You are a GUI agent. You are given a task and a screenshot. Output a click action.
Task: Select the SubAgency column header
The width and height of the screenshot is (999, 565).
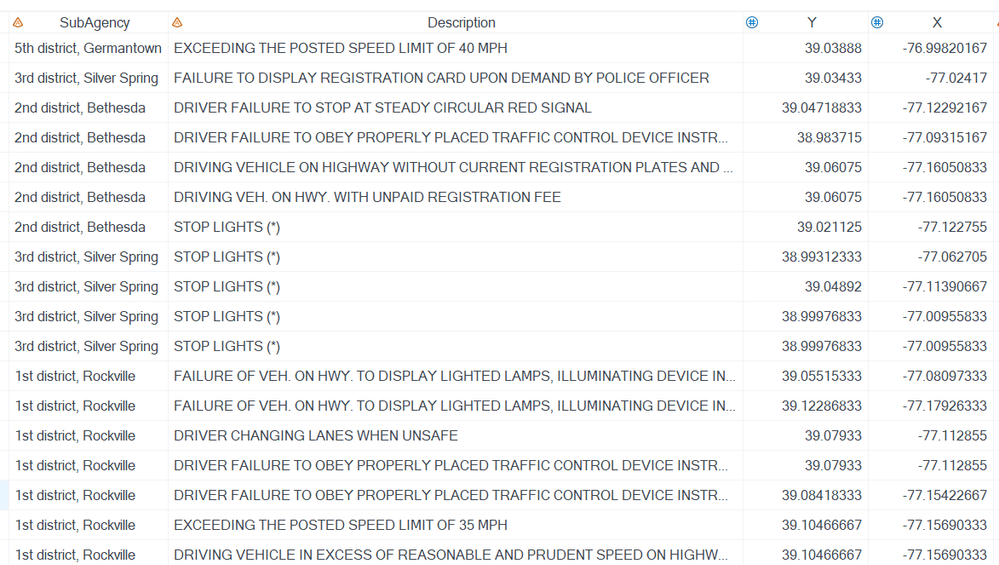tap(94, 22)
